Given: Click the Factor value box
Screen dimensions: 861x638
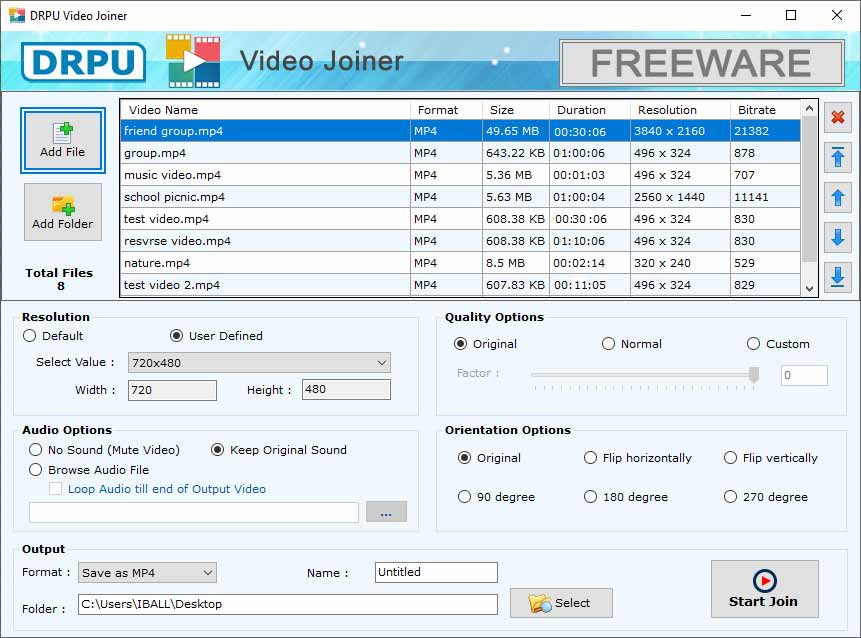Looking at the screenshot, I should 804,375.
